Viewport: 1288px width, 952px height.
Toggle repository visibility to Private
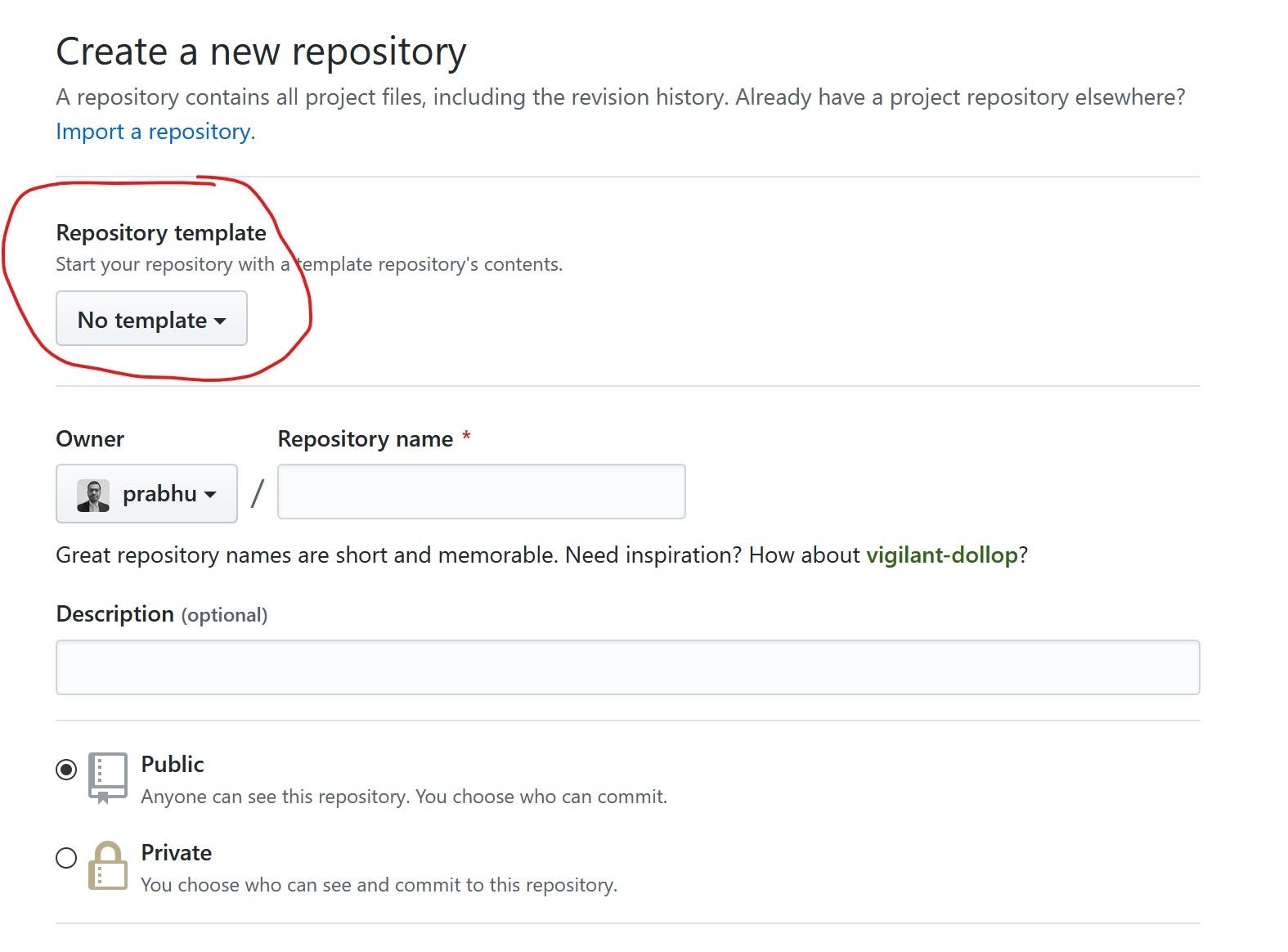pos(65,858)
